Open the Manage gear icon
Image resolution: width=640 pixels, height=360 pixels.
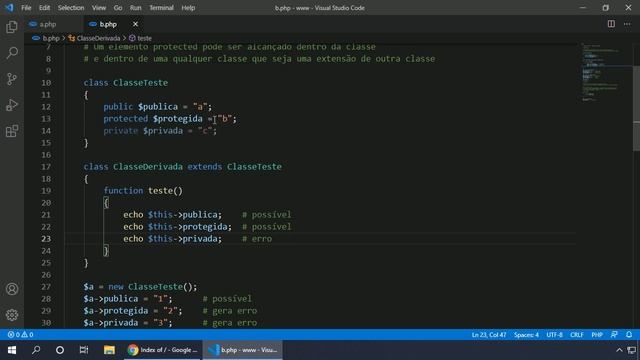12,315
